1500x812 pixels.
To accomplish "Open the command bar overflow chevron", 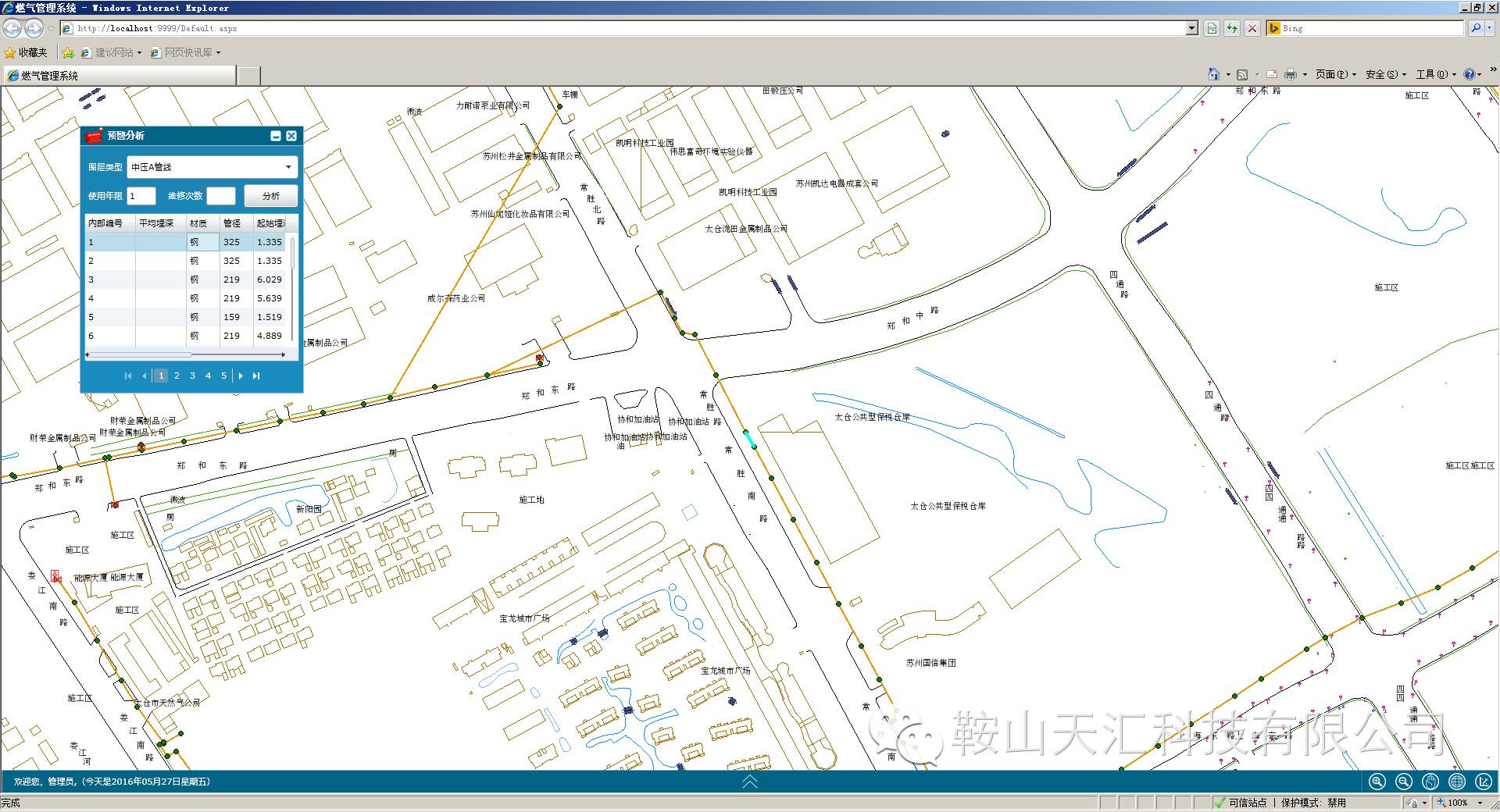I will pos(1493,70).
